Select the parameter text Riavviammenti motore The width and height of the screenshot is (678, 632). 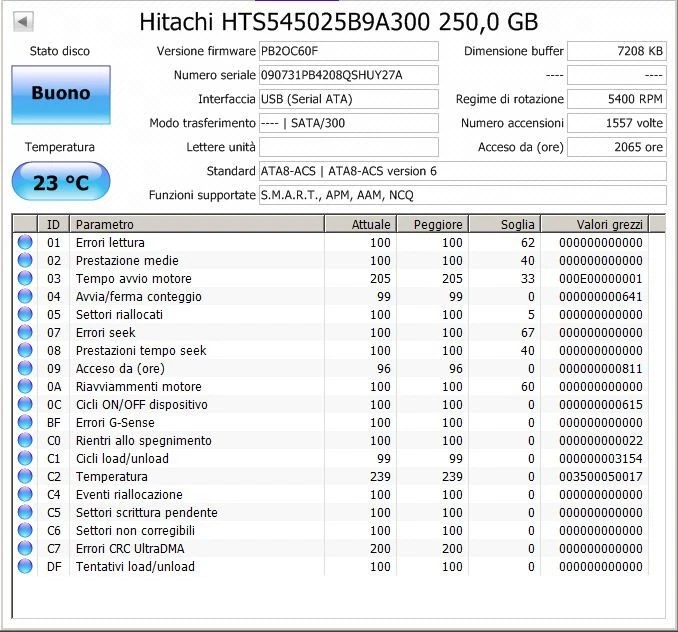coord(139,386)
